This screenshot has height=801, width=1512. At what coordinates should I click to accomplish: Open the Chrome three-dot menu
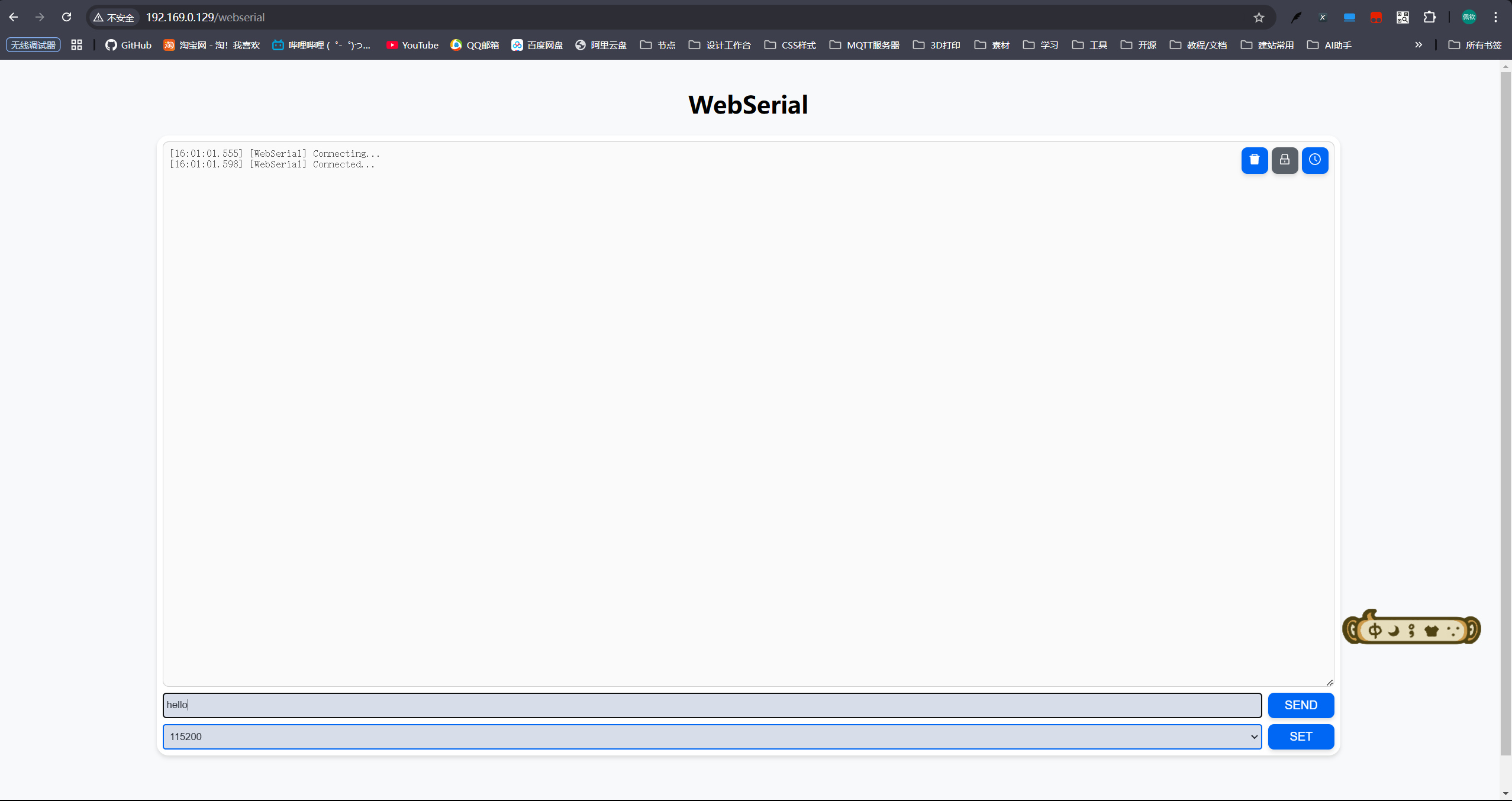click(1495, 17)
